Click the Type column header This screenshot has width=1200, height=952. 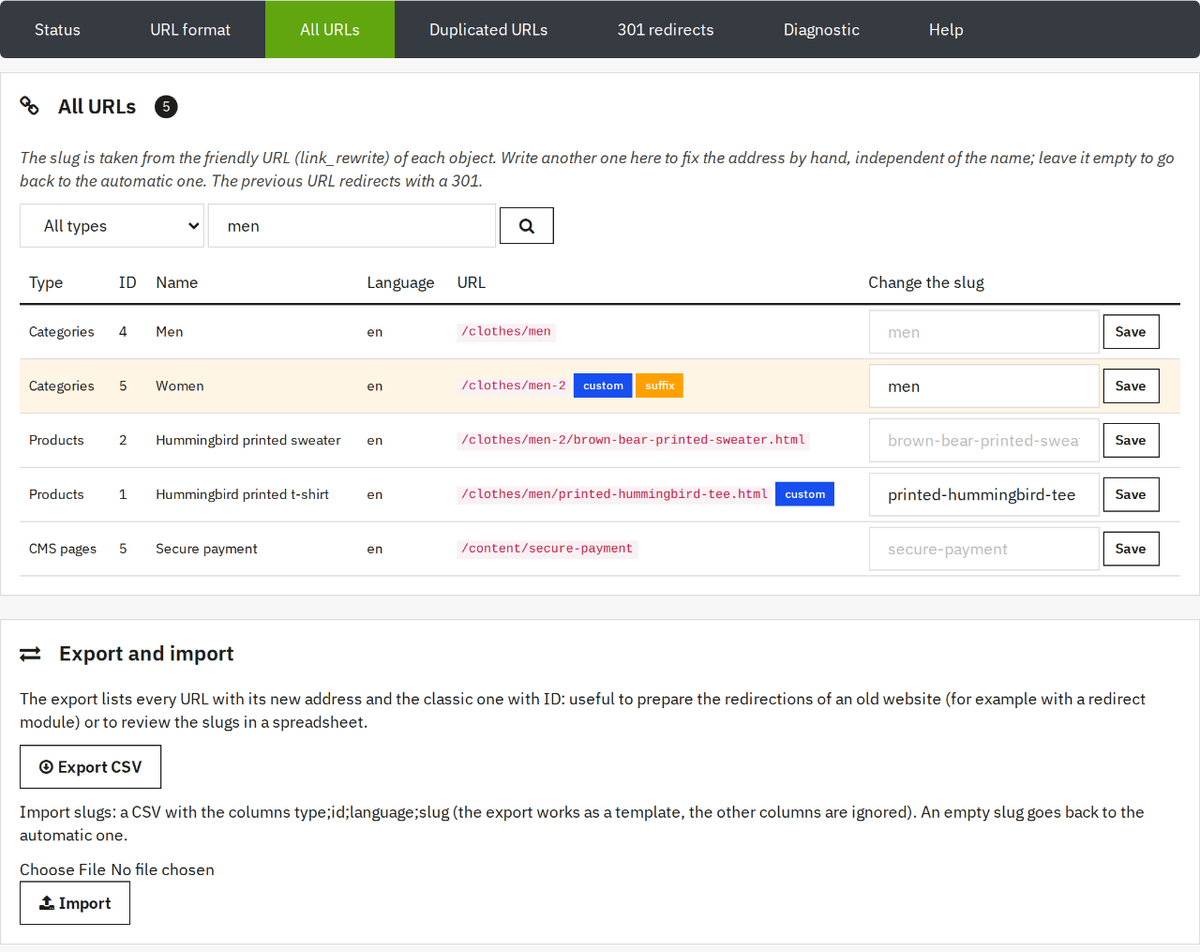[x=46, y=282]
